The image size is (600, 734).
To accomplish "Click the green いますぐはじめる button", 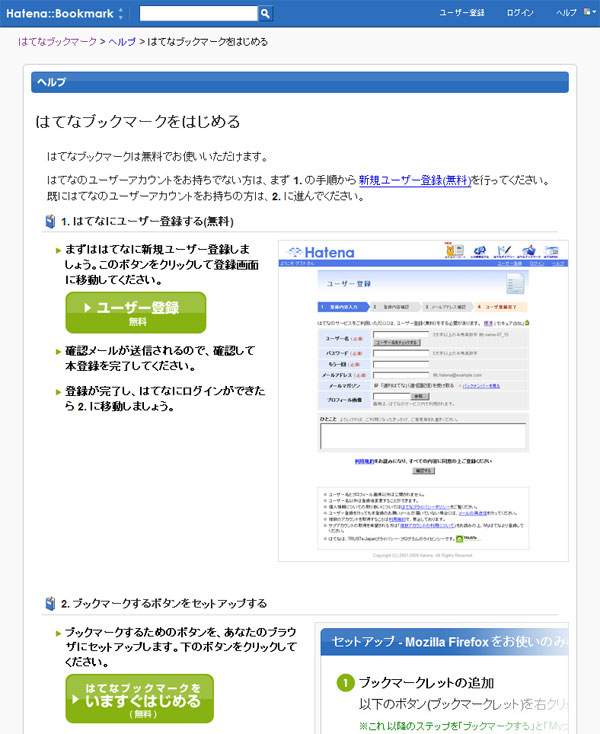I will point(139,698).
